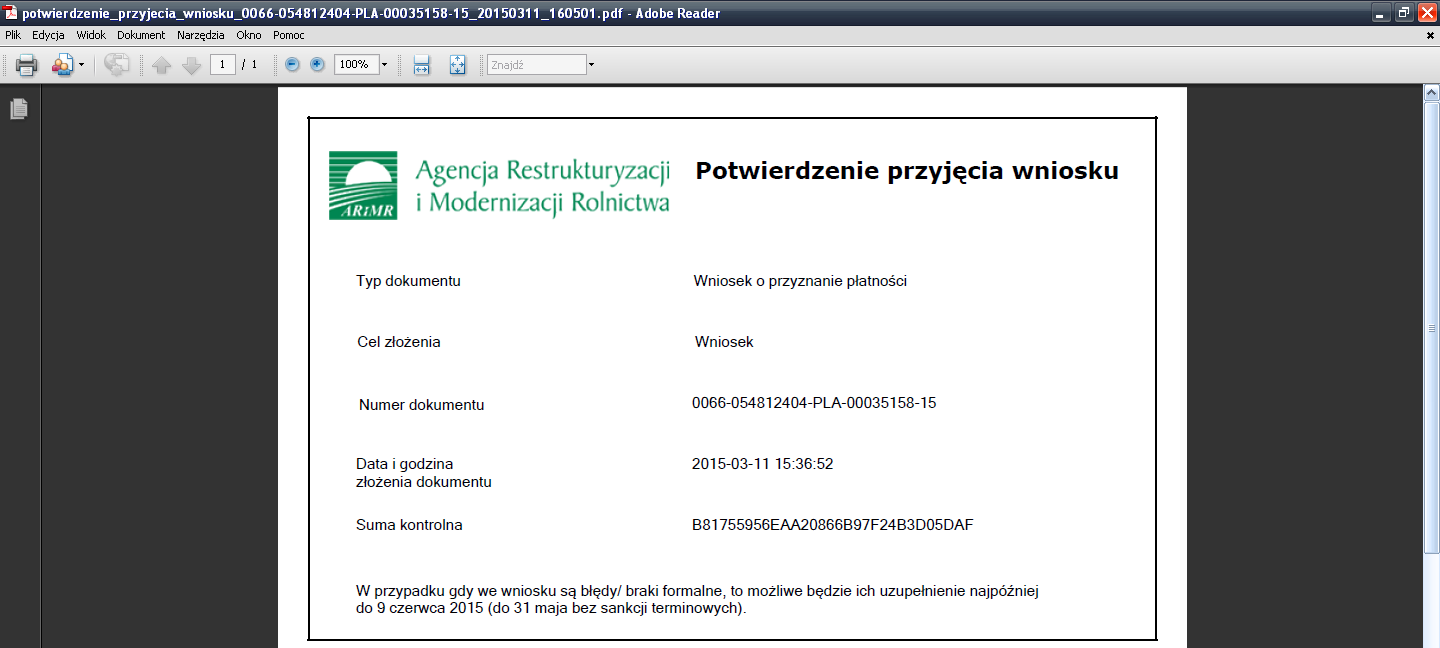This screenshot has width=1440, height=648.
Task: Open the Pomoc menu
Action: [289, 35]
